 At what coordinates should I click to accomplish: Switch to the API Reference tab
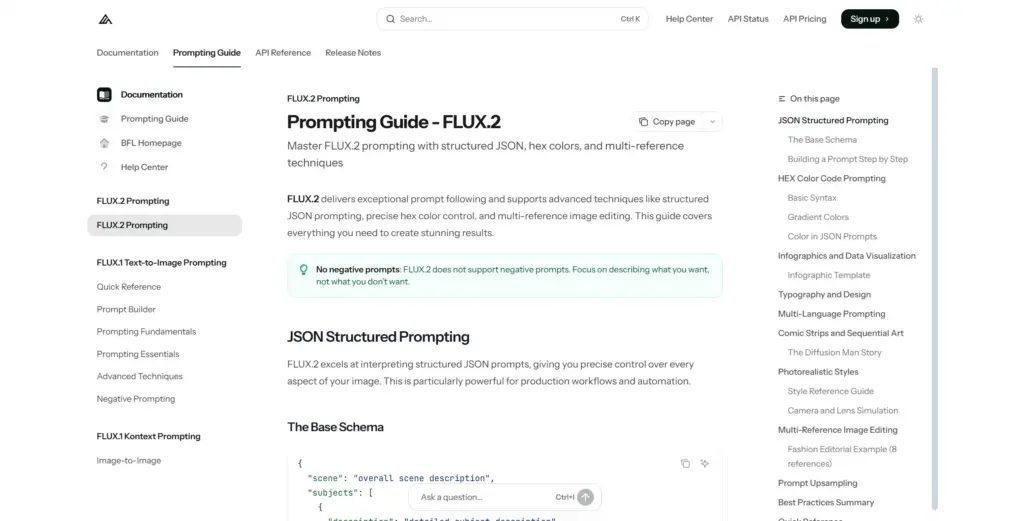(x=283, y=53)
